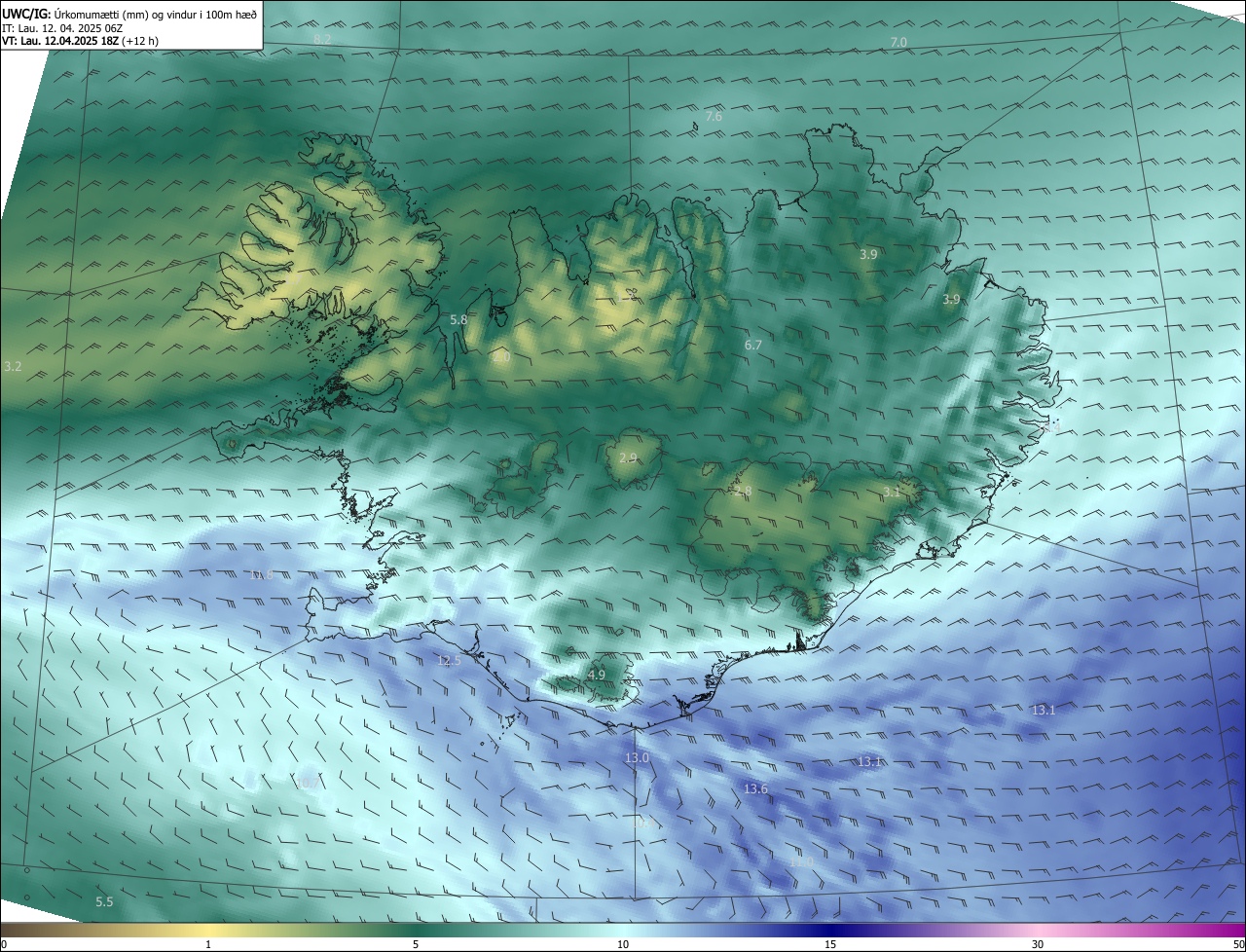Viewport: 1246px width, 952px height.
Task: Click the 5.5 value label over the sea
Action: pyautogui.click(x=104, y=902)
